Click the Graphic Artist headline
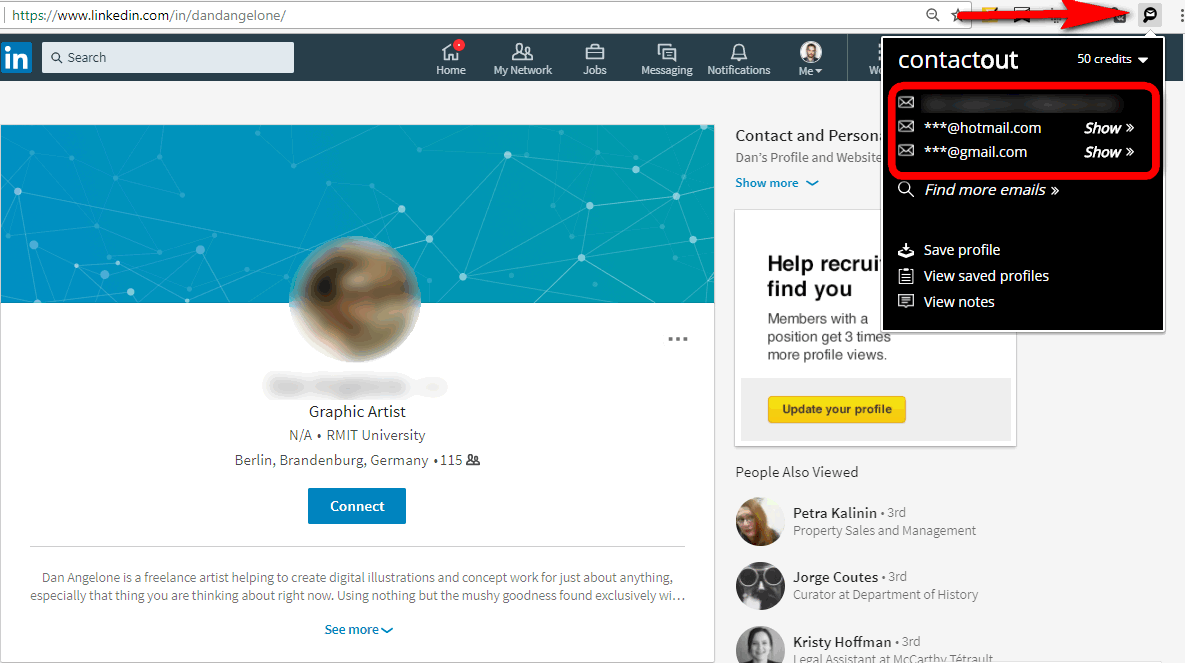Screen dimensions: 1185x663 click(x=357, y=411)
